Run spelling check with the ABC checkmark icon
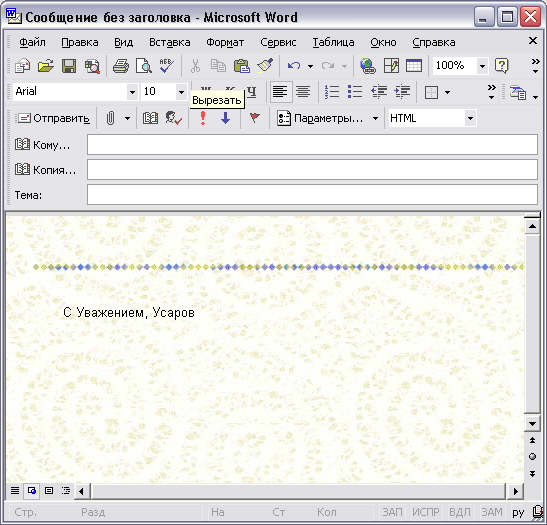 167,66
